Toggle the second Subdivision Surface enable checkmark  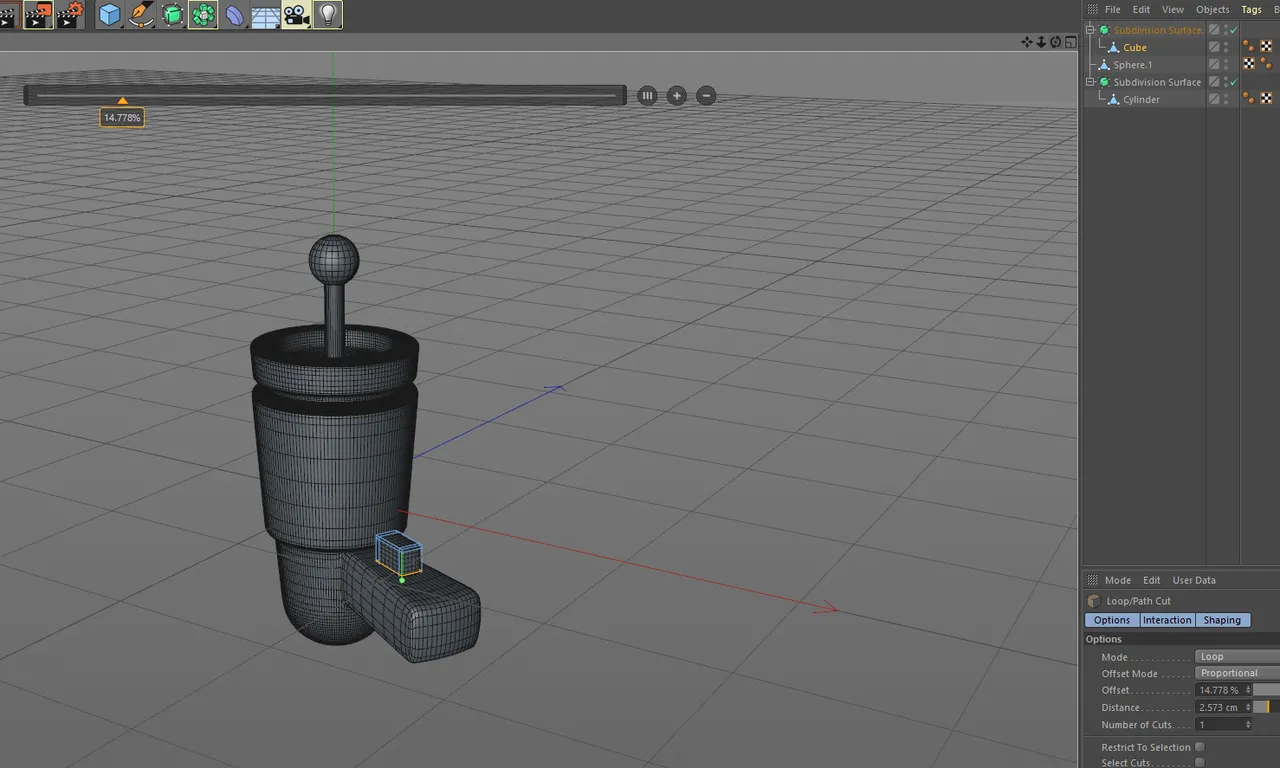coord(1234,82)
